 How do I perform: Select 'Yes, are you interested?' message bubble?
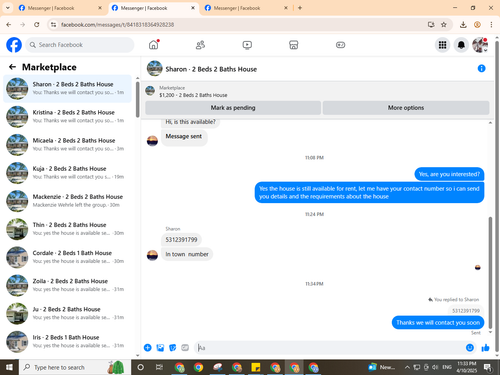[449, 174]
